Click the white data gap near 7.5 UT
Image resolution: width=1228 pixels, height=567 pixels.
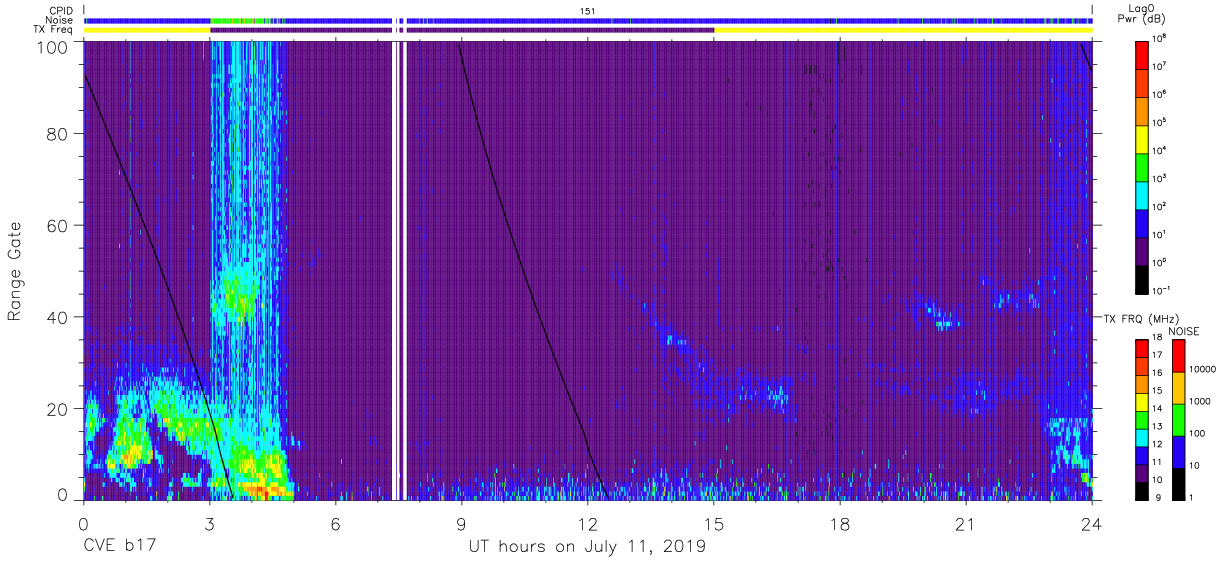(399, 270)
